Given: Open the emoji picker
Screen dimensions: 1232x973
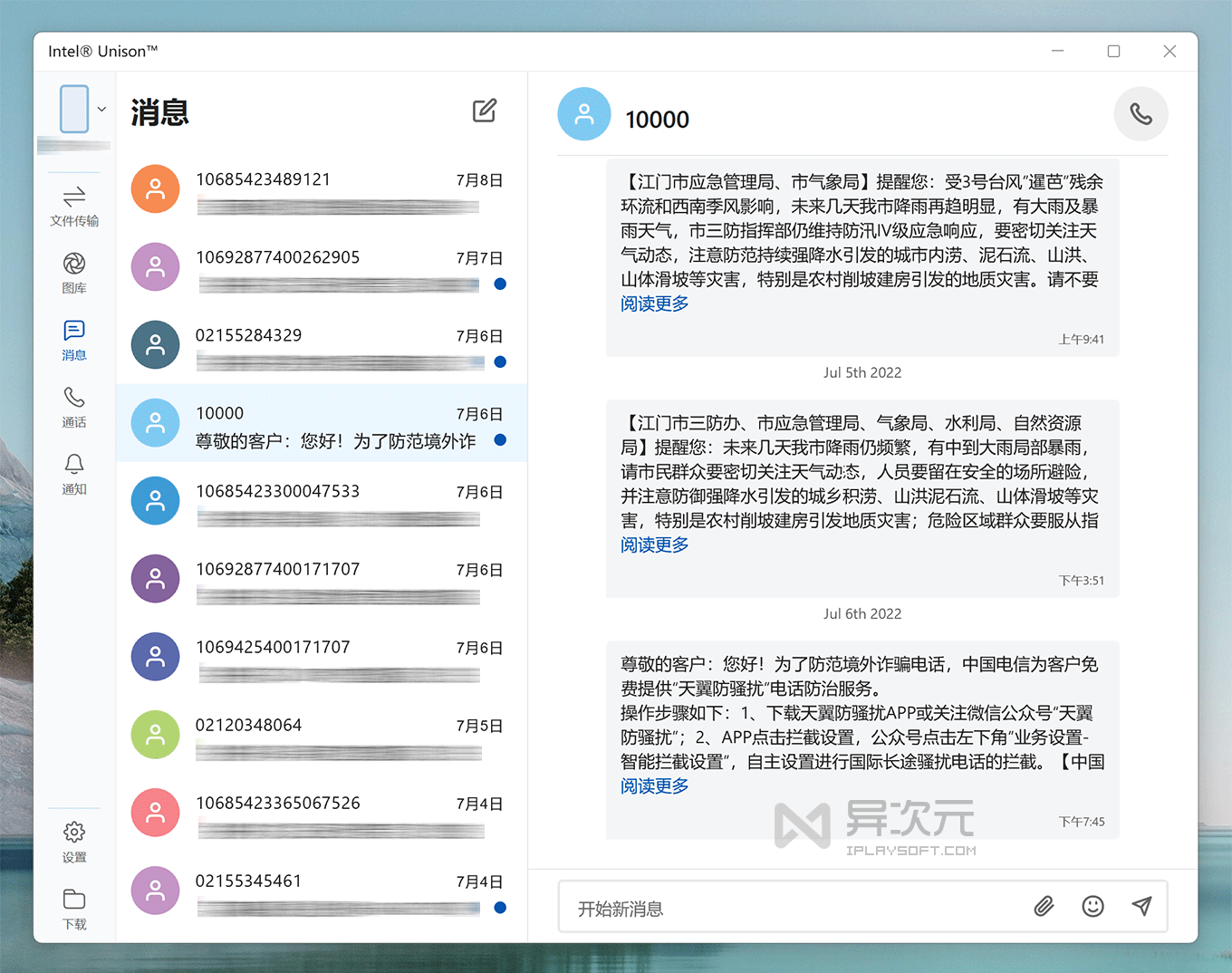Looking at the screenshot, I should [1092, 906].
